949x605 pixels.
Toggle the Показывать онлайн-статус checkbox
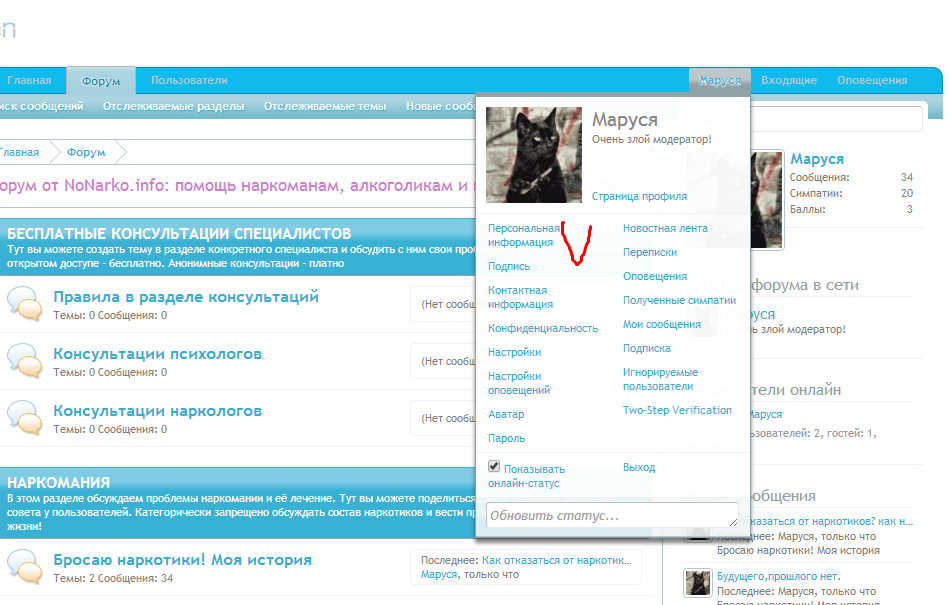pyautogui.click(x=494, y=467)
